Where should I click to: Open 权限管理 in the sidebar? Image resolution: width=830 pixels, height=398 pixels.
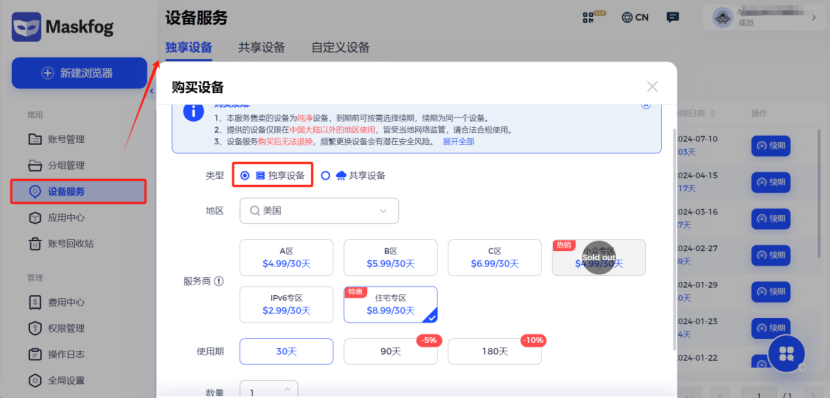click(56, 328)
